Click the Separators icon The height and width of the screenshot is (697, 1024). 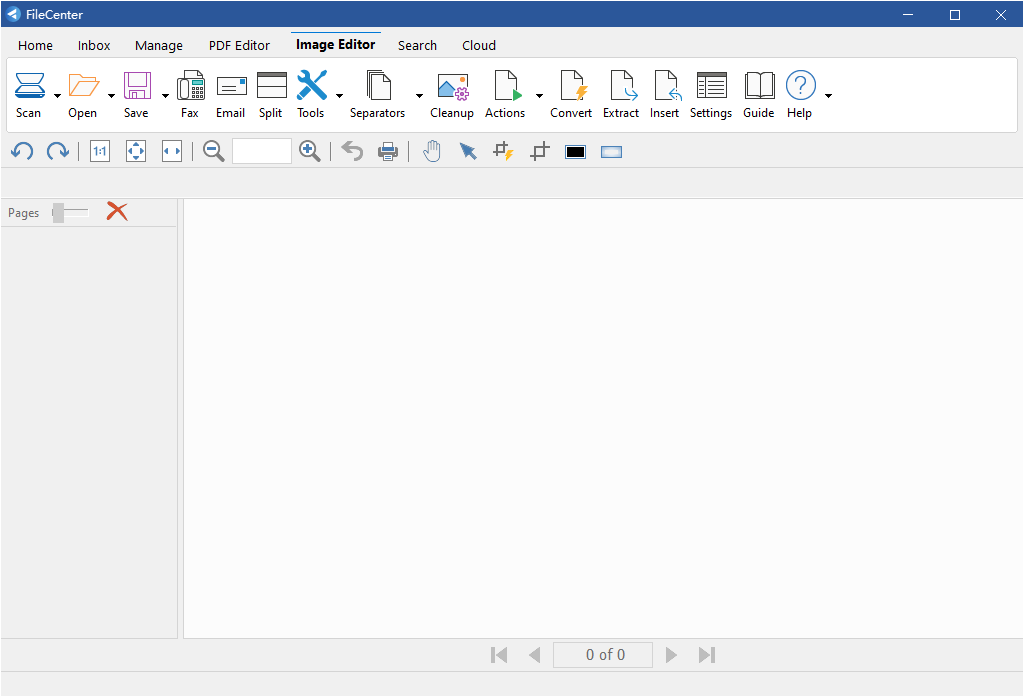click(379, 86)
